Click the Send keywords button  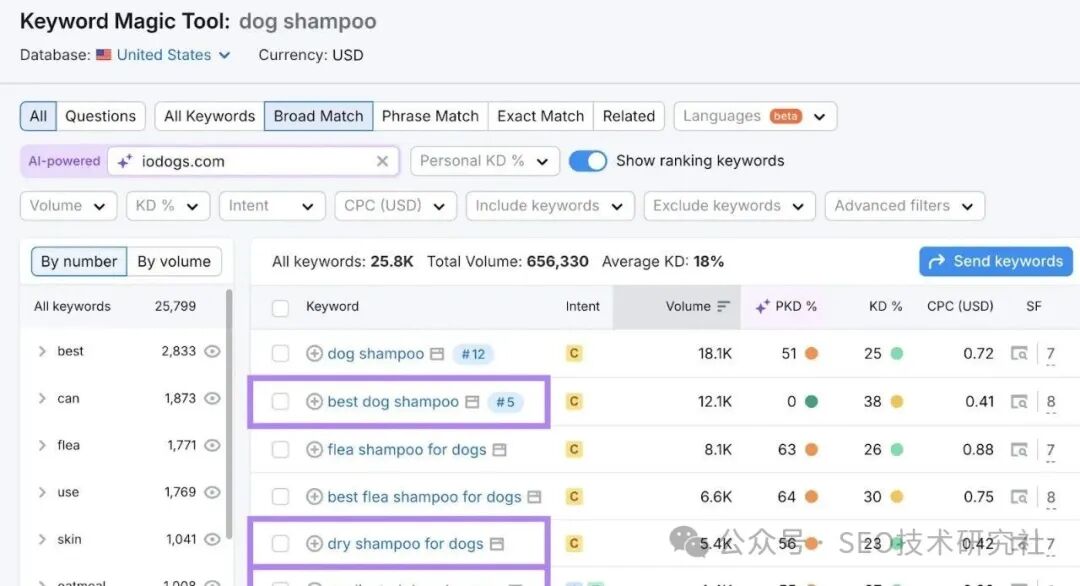[x=995, y=262]
